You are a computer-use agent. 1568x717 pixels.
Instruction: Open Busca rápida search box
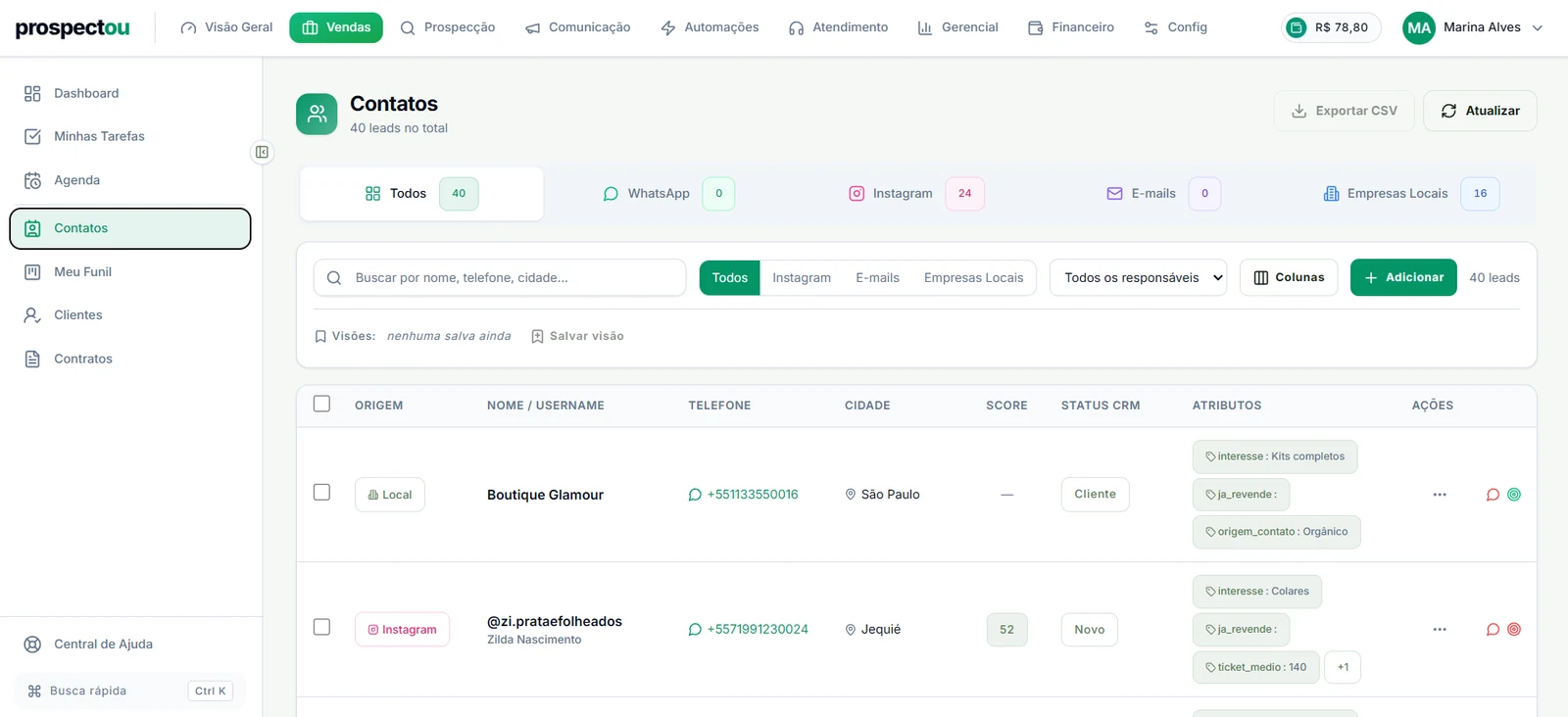(x=130, y=691)
